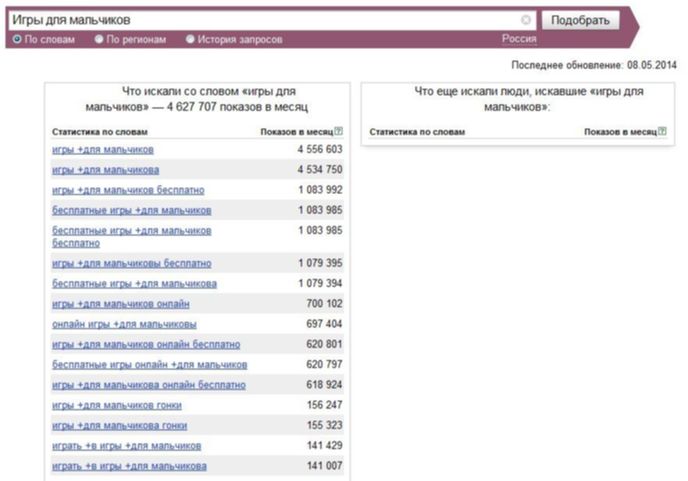Open the Россия region selector

519,39
